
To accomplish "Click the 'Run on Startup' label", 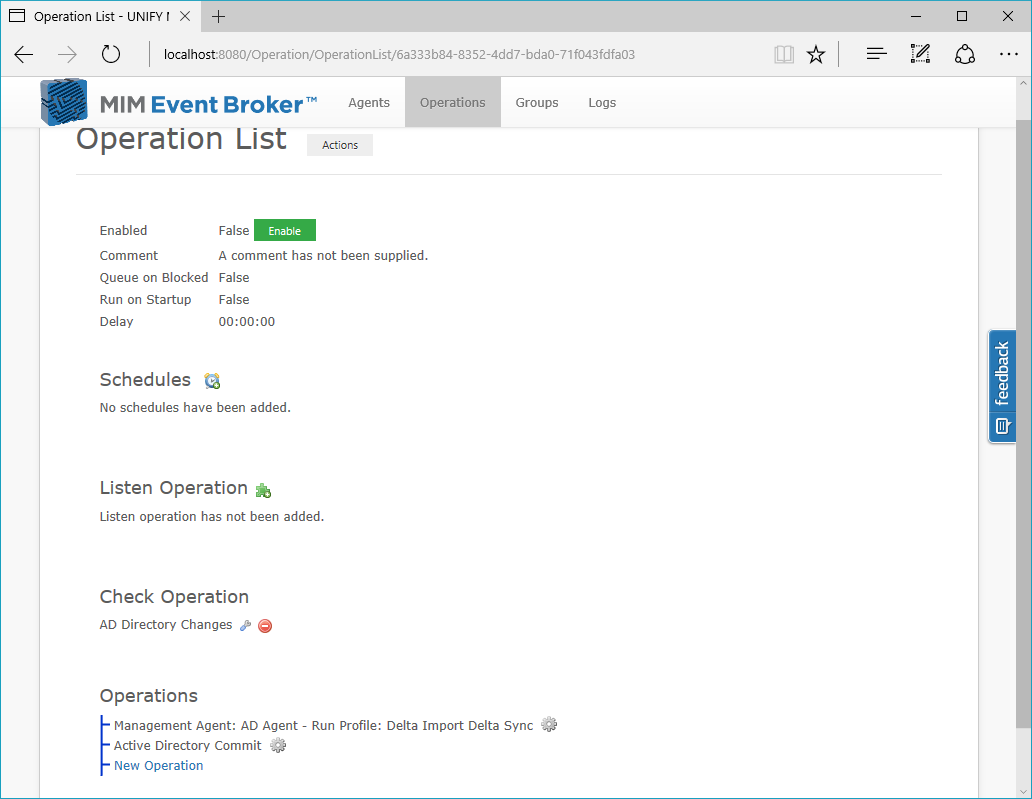I will pyautogui.click(x=145, y=299).
